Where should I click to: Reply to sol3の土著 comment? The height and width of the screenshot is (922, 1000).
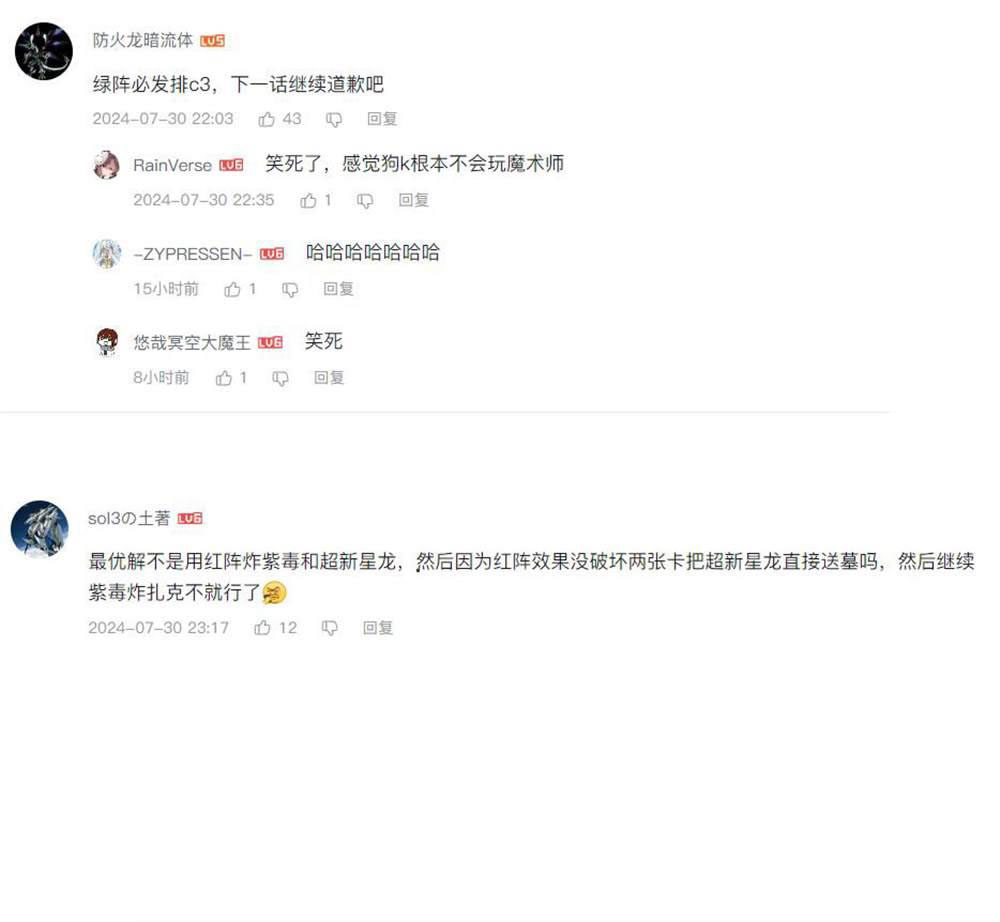378,628
